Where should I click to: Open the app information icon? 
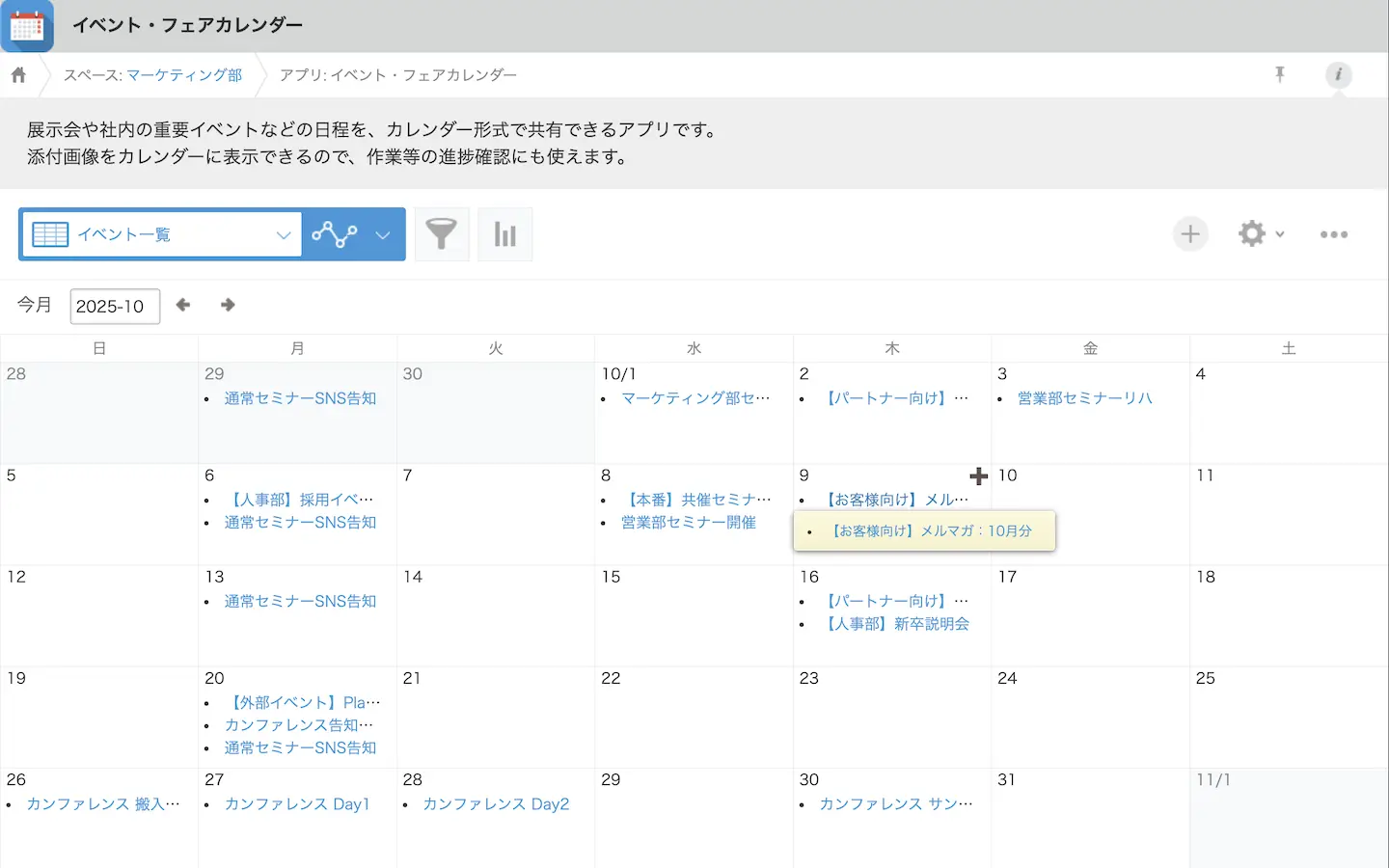point(1338,74)
